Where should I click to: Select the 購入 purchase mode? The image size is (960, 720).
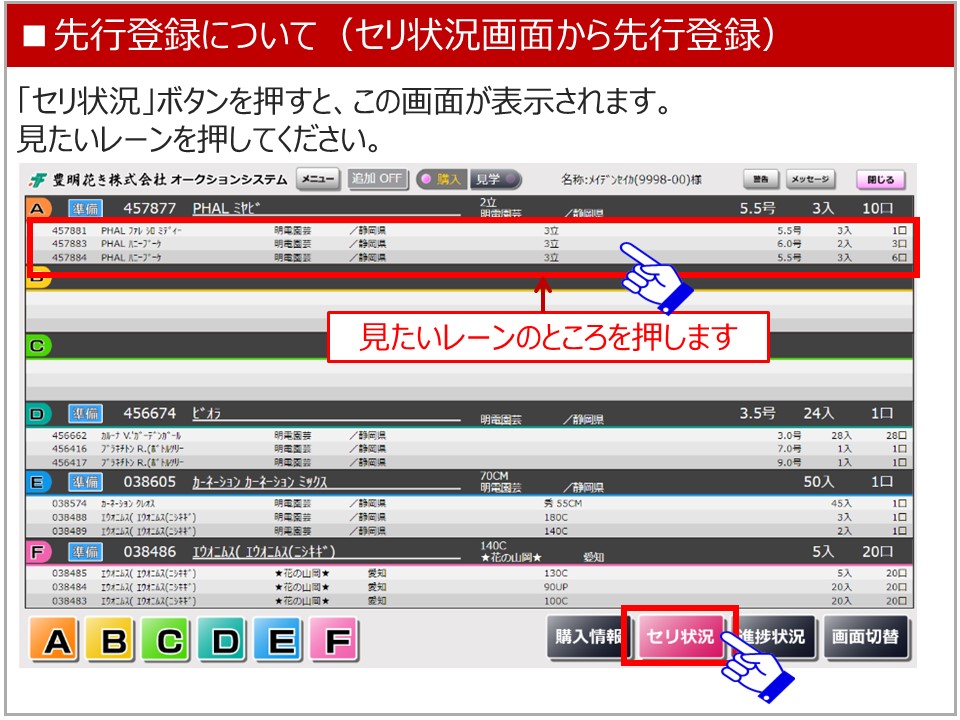coord(441,179)
